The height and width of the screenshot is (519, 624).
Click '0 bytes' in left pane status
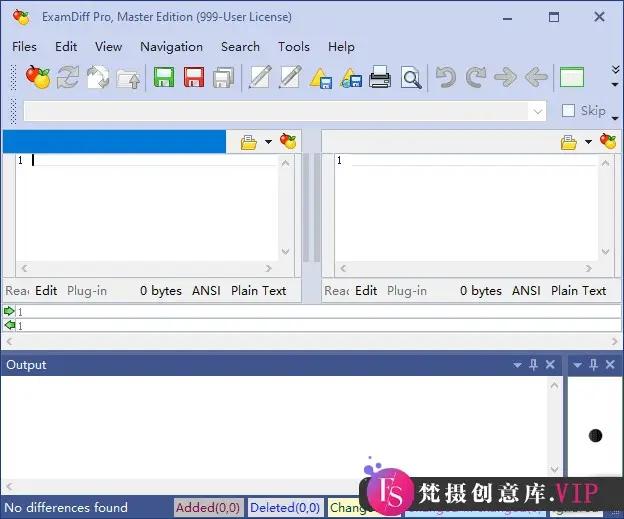(161, 291)
